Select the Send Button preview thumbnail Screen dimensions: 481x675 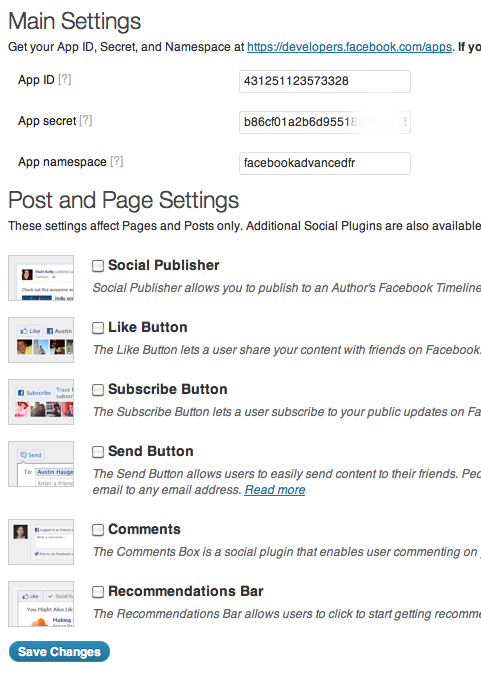tap(41, 464)
